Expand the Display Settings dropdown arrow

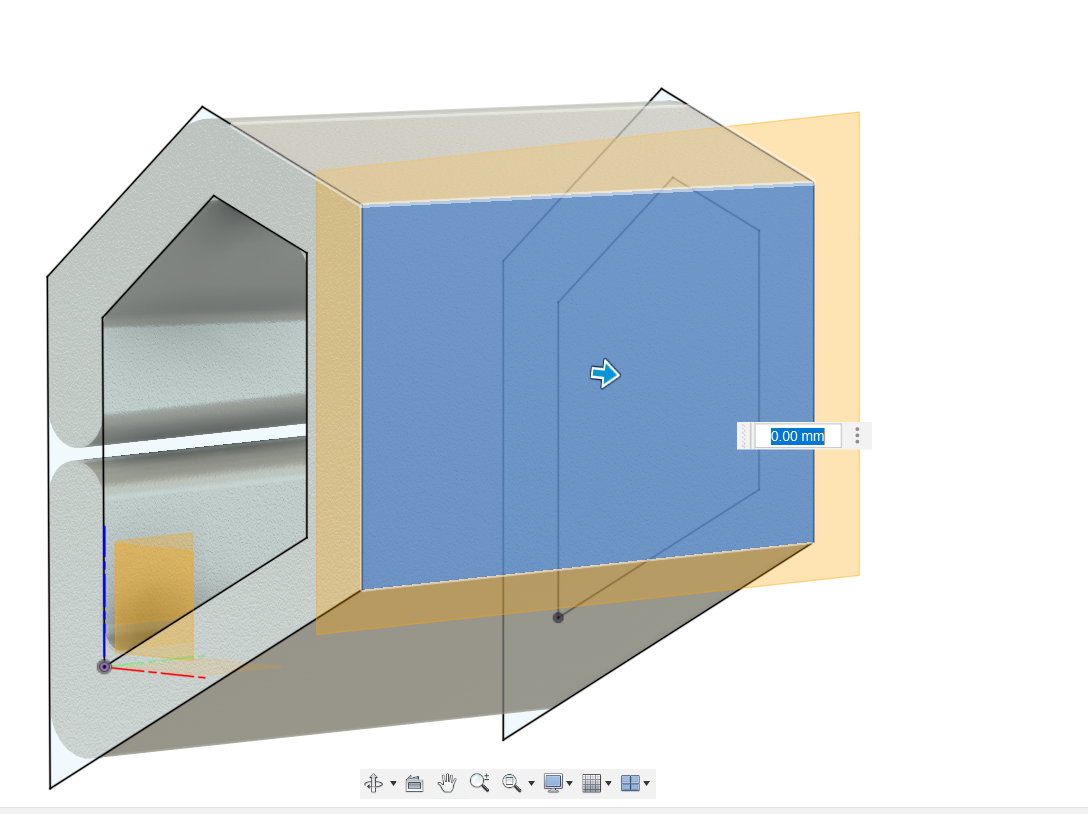570,783
